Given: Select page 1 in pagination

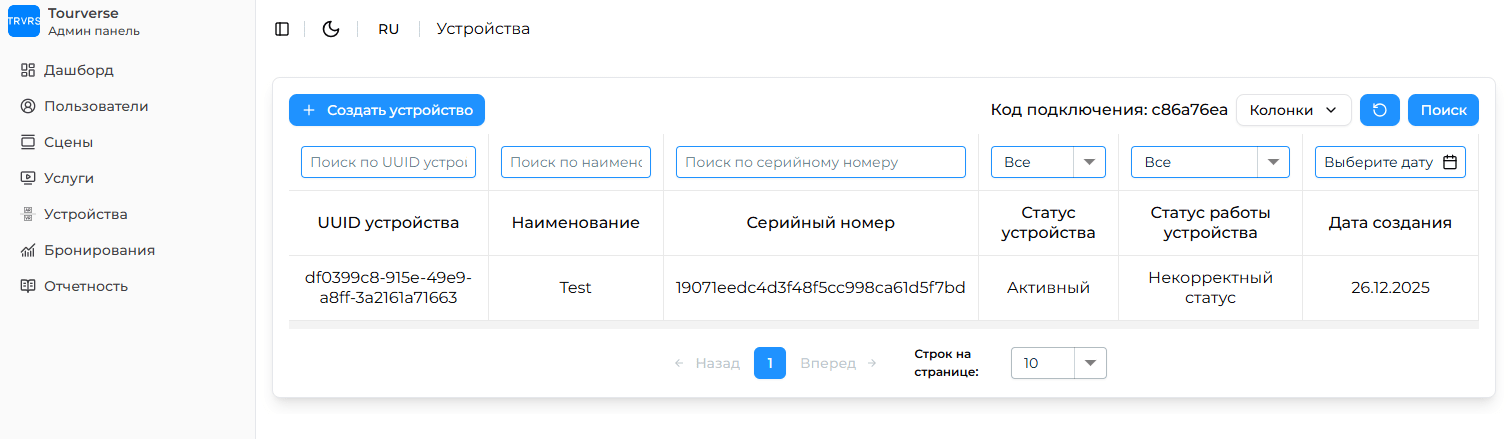Looking at the screenshot, I should [x=770, y=363].
